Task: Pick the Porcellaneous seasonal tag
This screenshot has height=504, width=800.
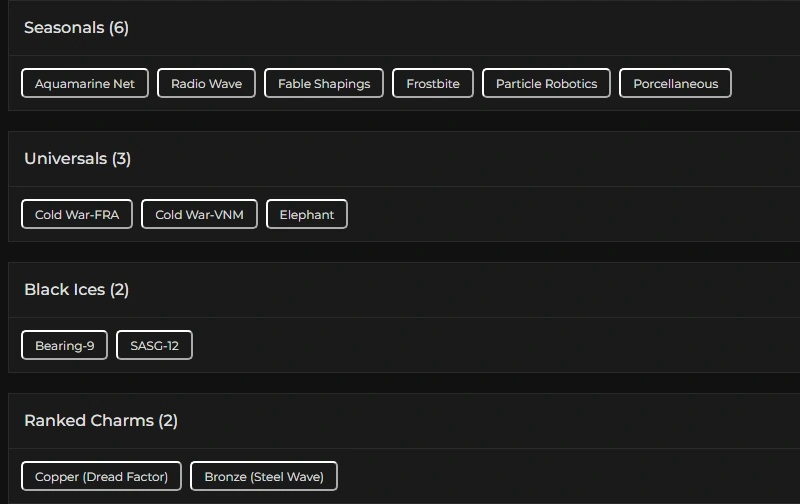Action: pos(675,83)
